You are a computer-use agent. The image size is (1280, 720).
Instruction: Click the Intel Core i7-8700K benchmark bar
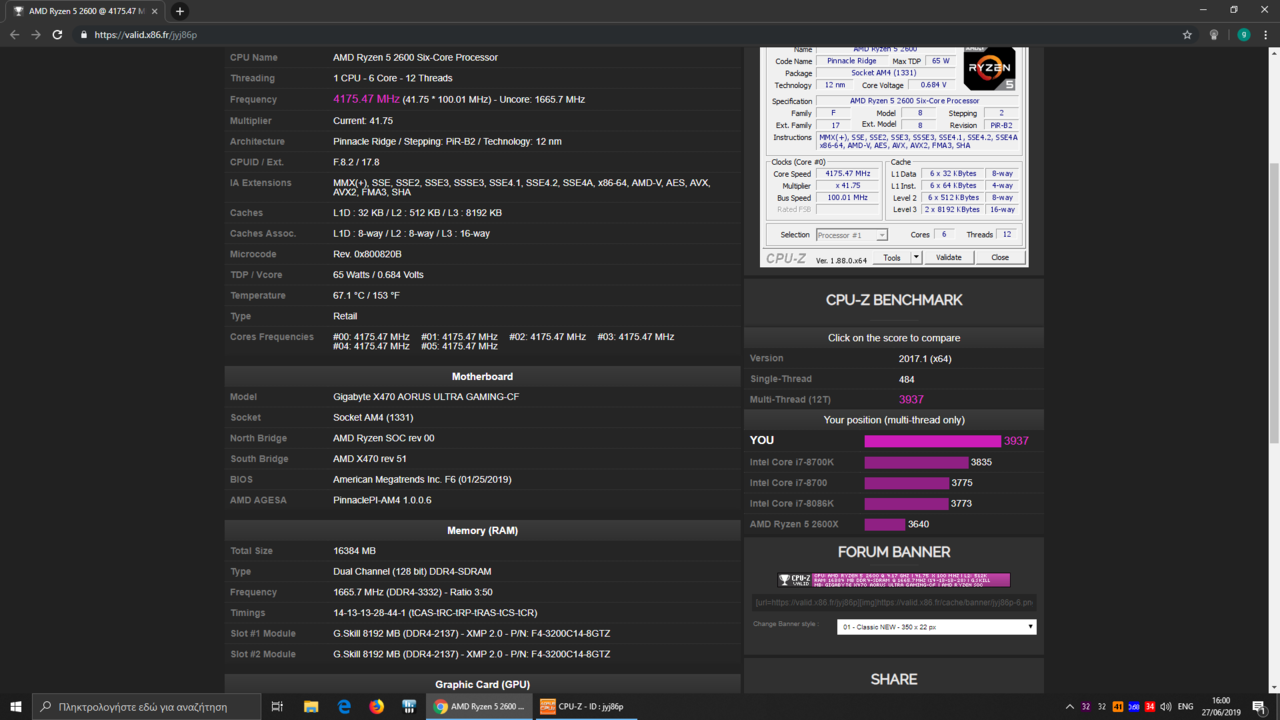(x=916, y=462)
